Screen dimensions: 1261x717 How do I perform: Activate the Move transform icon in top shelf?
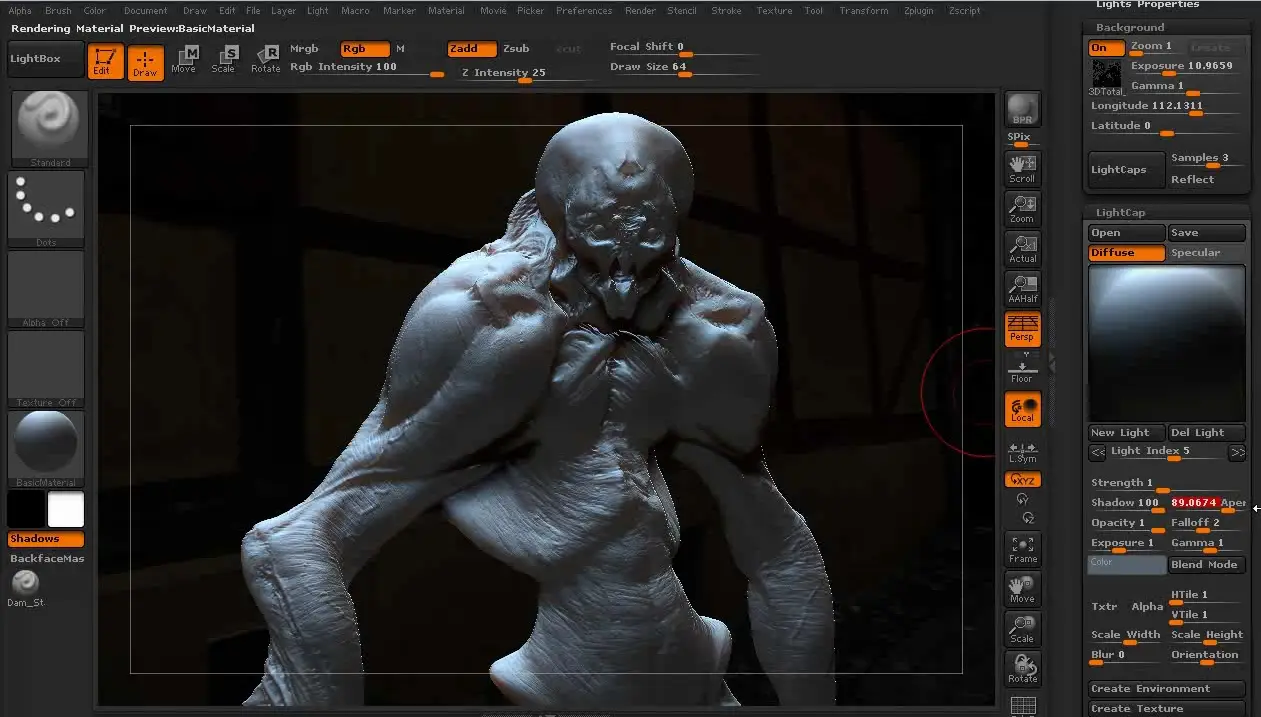click(x=184, y=59)
